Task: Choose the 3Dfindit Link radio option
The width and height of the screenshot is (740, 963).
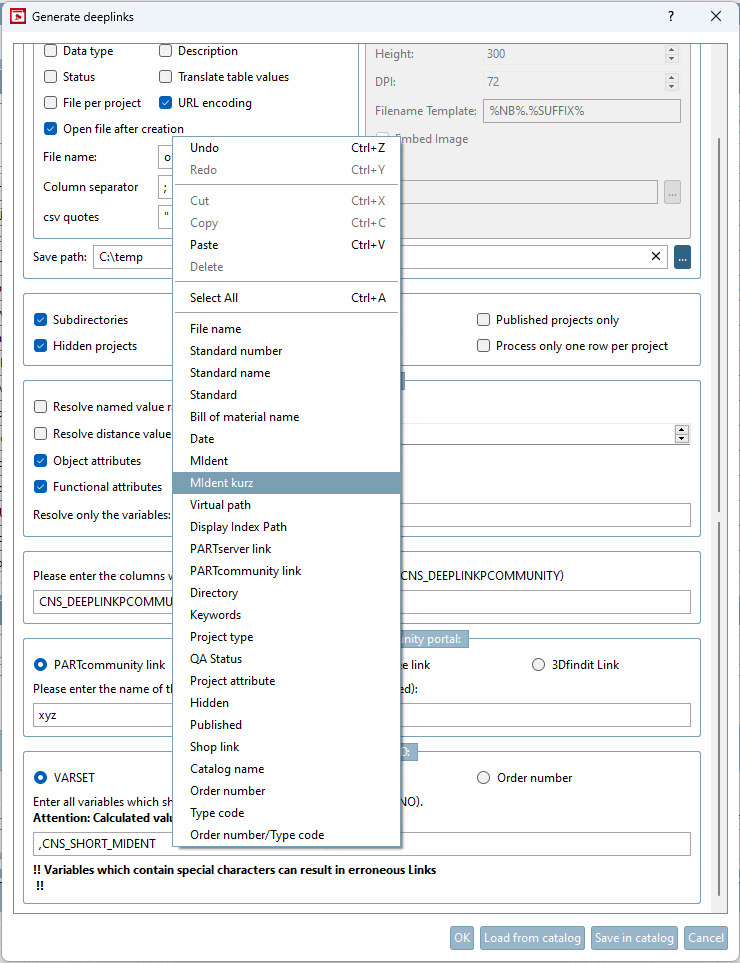Action: 539,665
